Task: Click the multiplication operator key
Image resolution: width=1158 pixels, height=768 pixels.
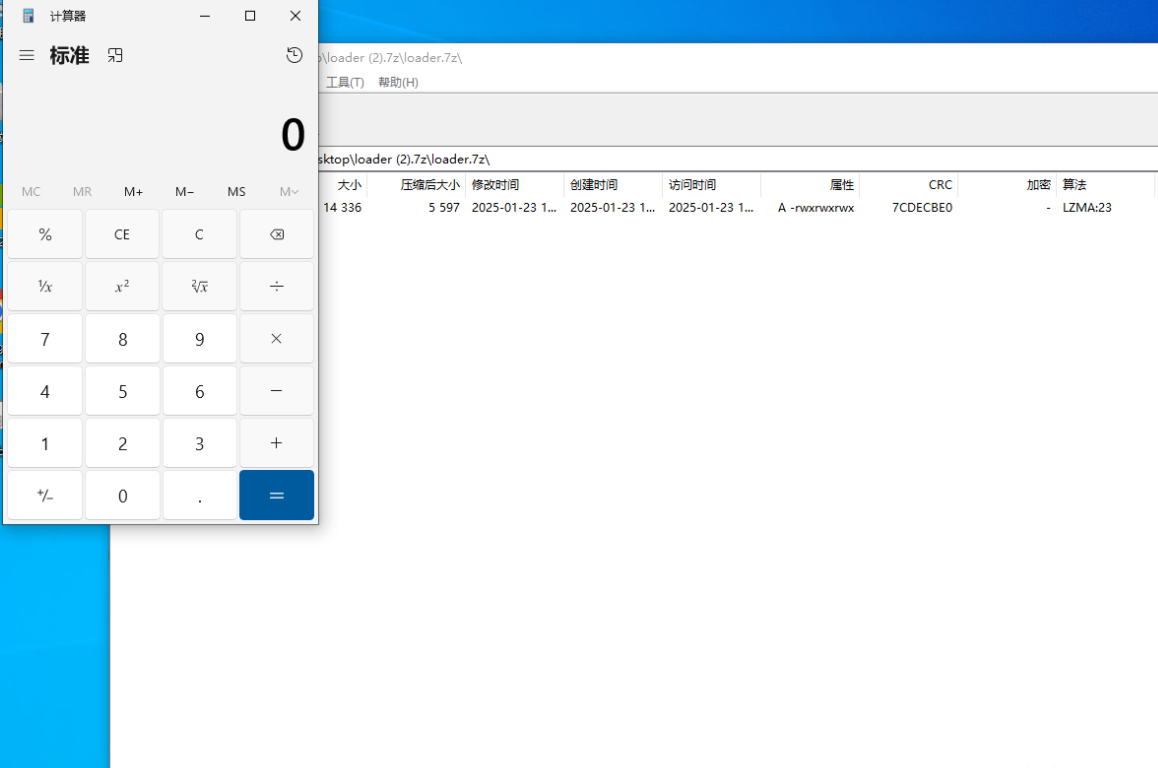Action: 277,339
